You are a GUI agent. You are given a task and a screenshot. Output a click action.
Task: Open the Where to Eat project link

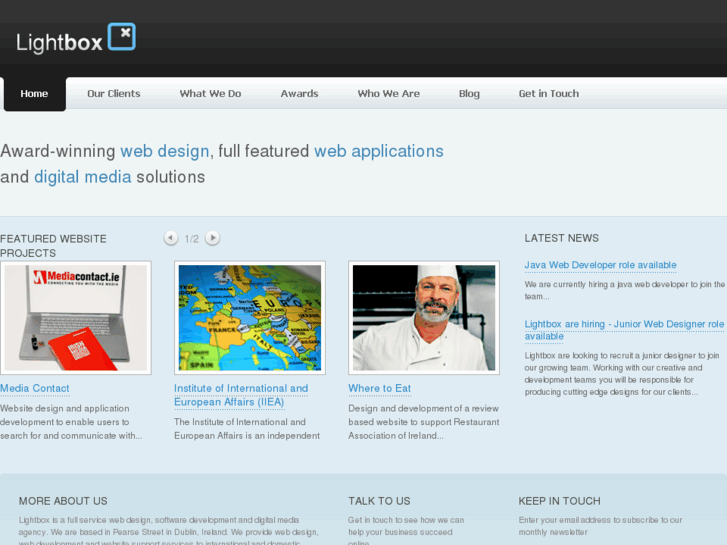[380, 388]
